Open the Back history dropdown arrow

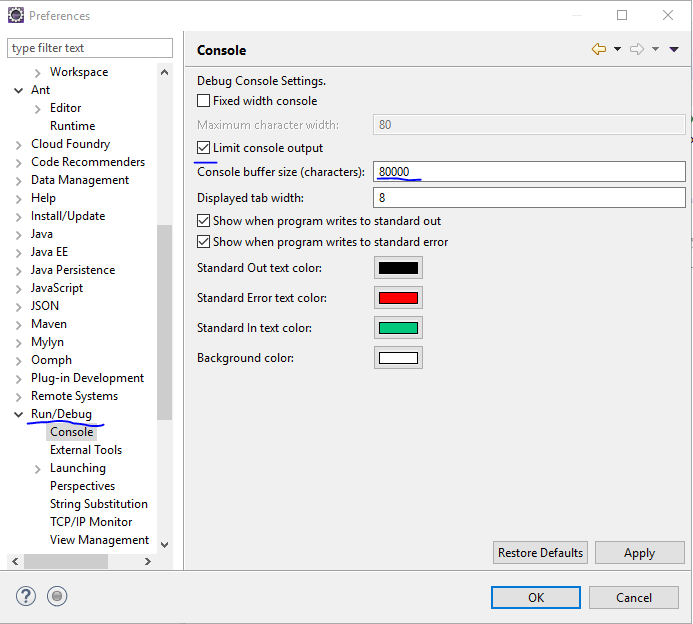click(x=617, y=49)
